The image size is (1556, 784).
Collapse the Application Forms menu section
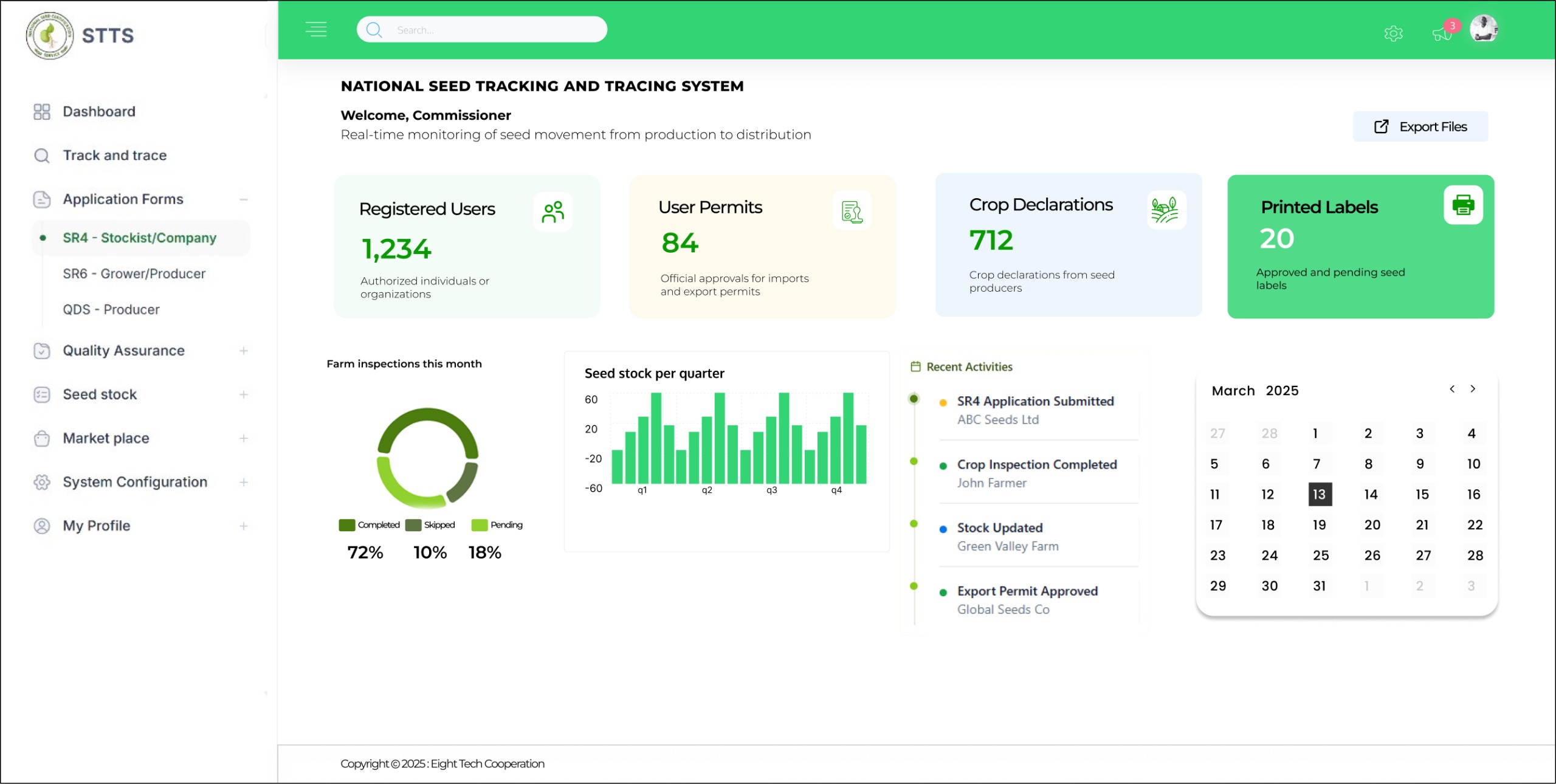(244, 199)
